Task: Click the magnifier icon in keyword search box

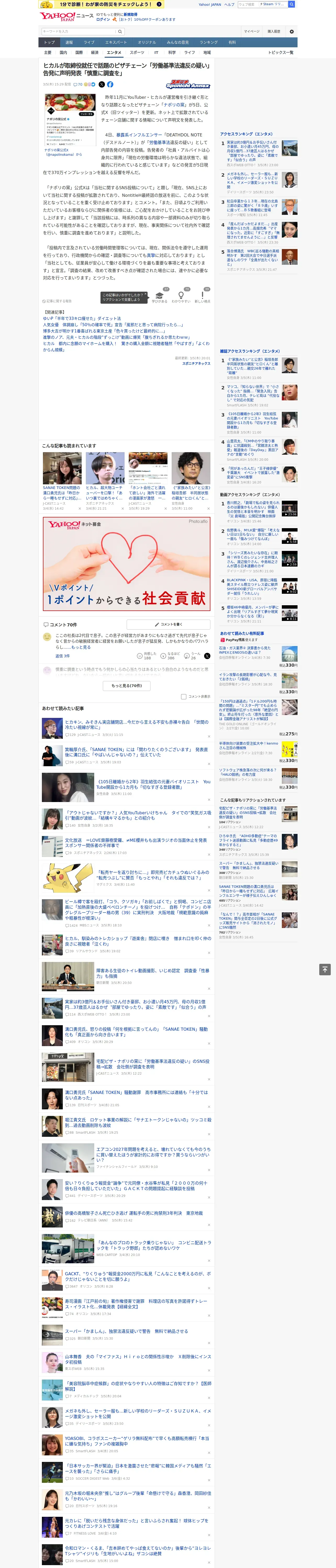Action: tap(121, 32)
